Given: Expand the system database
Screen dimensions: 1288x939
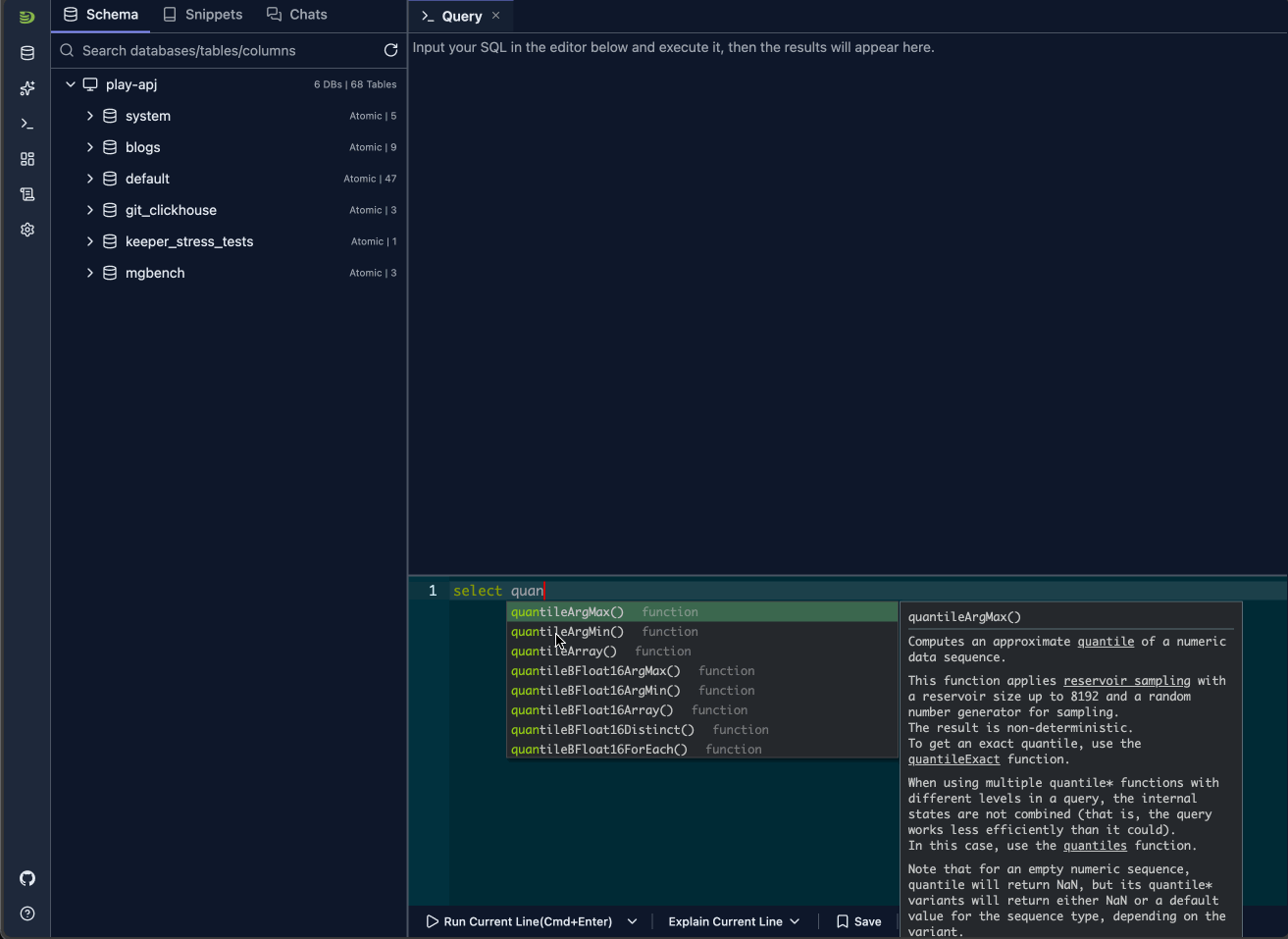Looking at the screenshot, I should 90,116.
